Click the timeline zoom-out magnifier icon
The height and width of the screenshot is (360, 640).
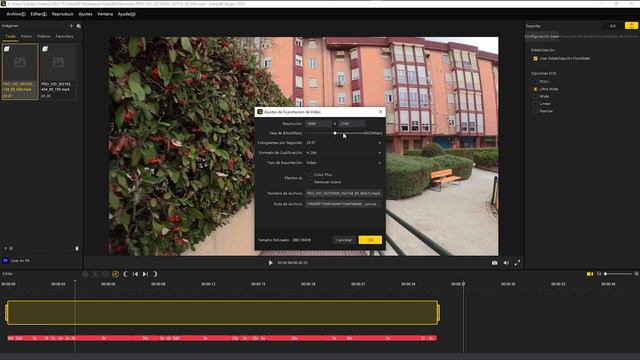[x=599, y=274]
